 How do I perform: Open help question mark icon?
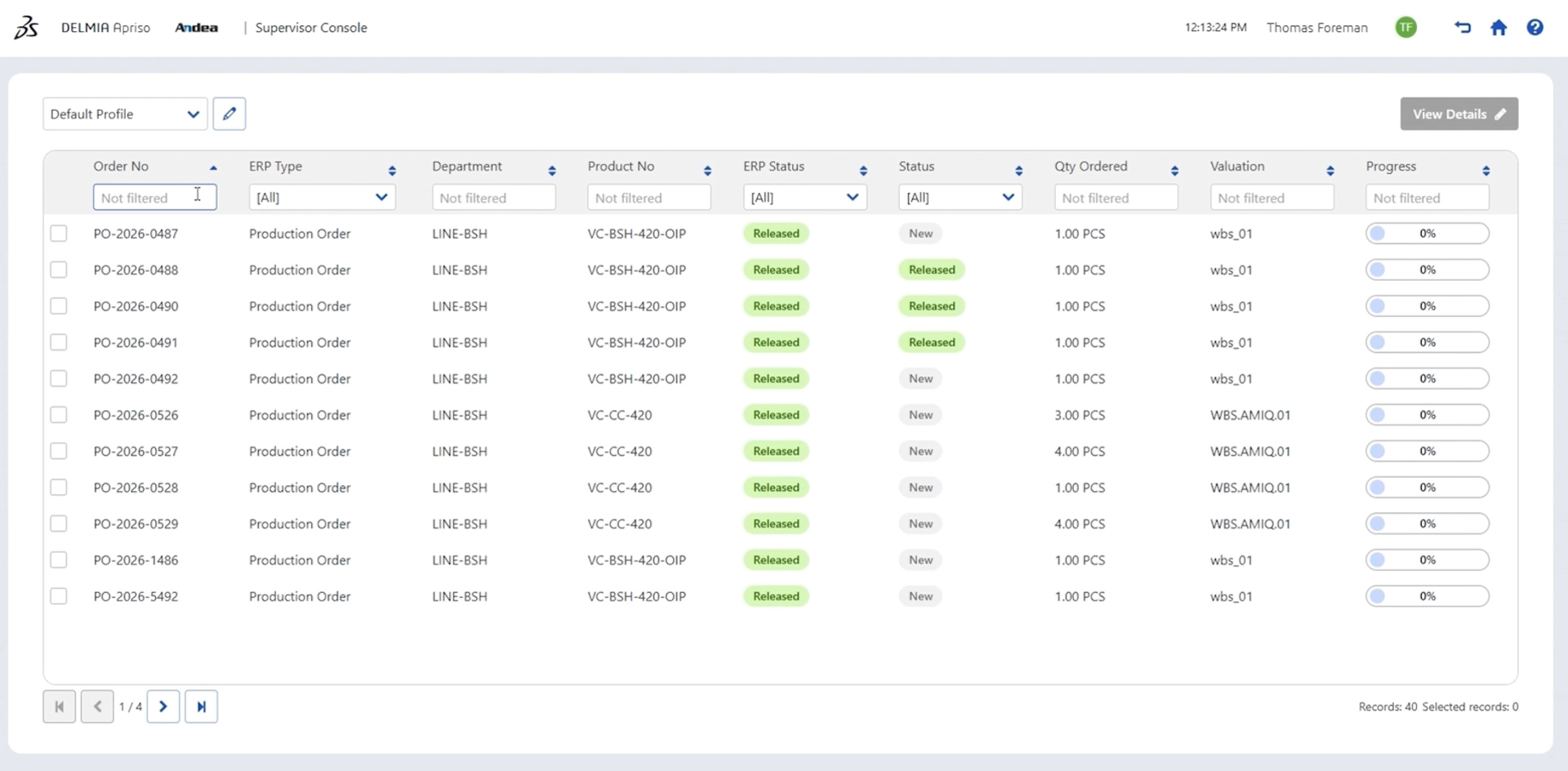pos(1535,28)
